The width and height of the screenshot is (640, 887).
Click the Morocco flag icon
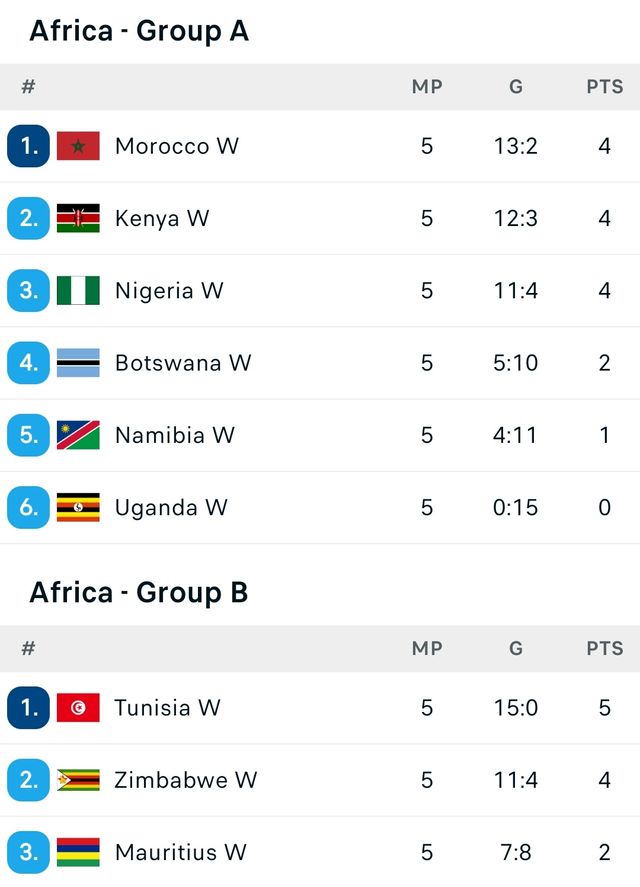tap(78, 146)
